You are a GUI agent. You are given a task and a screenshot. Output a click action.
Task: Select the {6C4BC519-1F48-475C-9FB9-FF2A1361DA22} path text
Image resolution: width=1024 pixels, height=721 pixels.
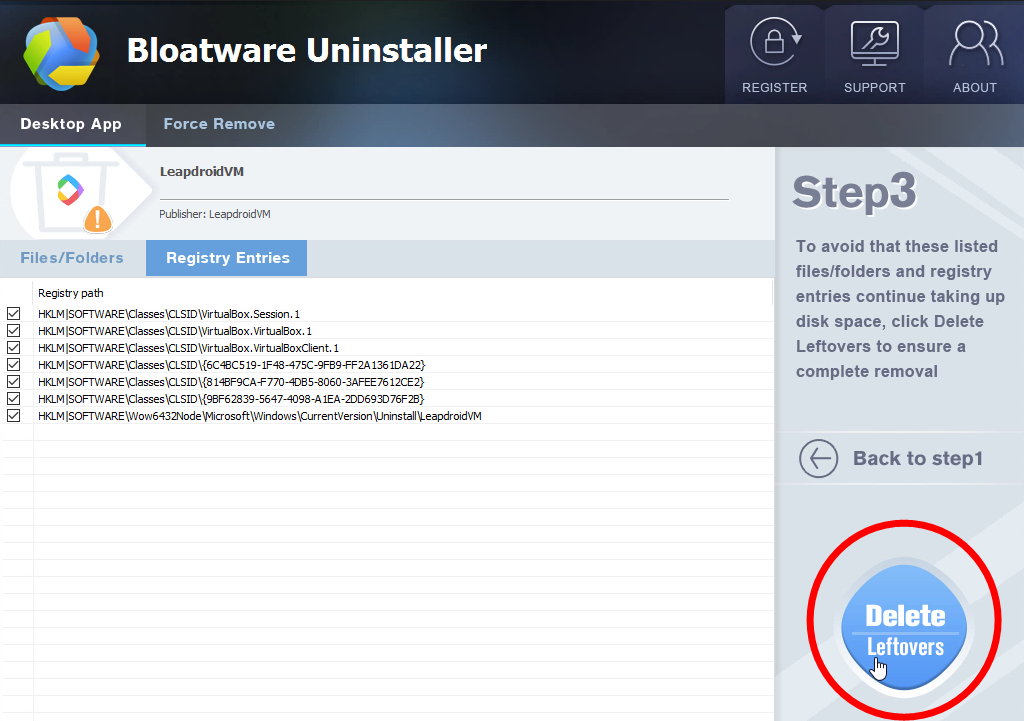[231, 365]
